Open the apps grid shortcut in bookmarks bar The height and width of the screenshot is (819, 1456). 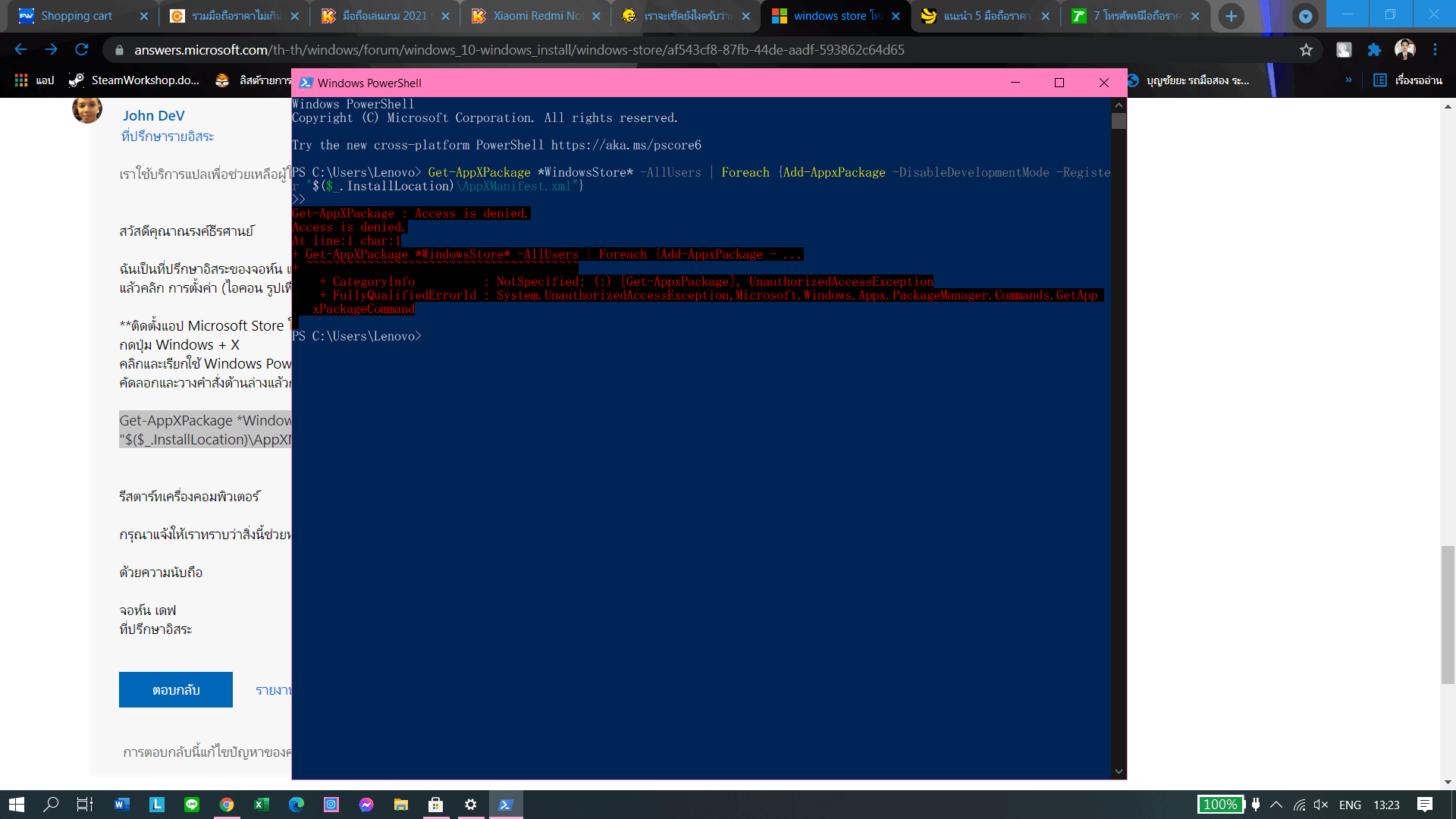coord(21,80)
